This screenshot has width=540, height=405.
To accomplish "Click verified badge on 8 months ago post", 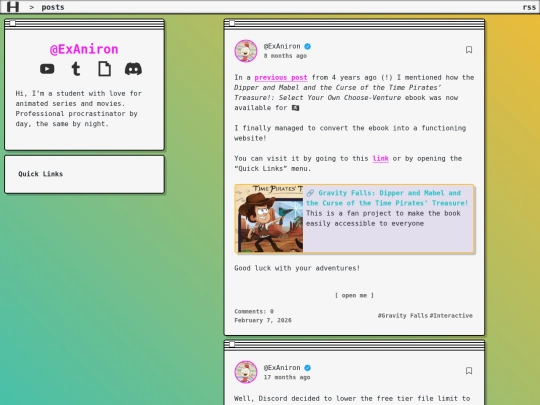I will click(308, 46).
